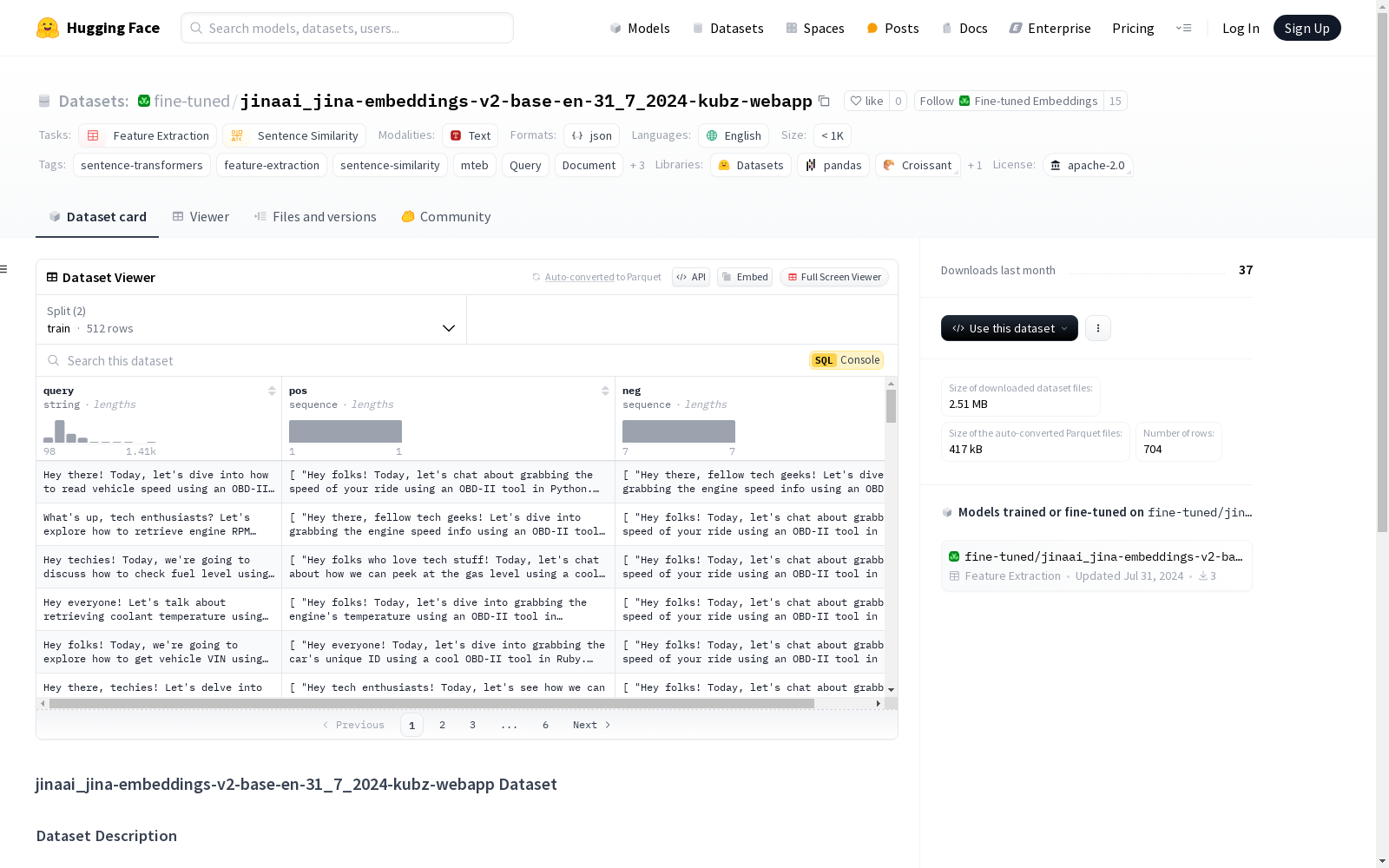The width and height of the screenshot is (1389, 868).
Task: Open Spaces in navigation
Action: pos(815,28)
